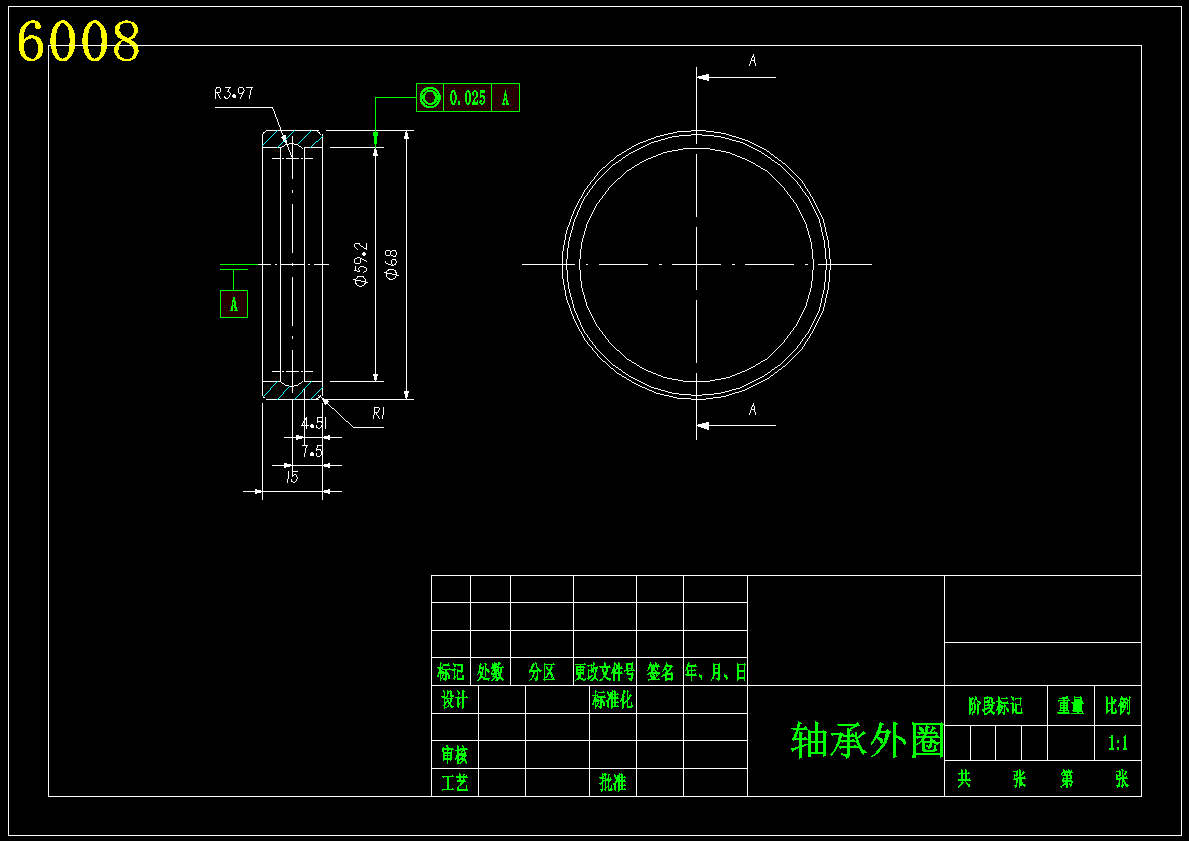Click the 轴承外圈 title text
The image size is (1189, 841).
point(867,740)
